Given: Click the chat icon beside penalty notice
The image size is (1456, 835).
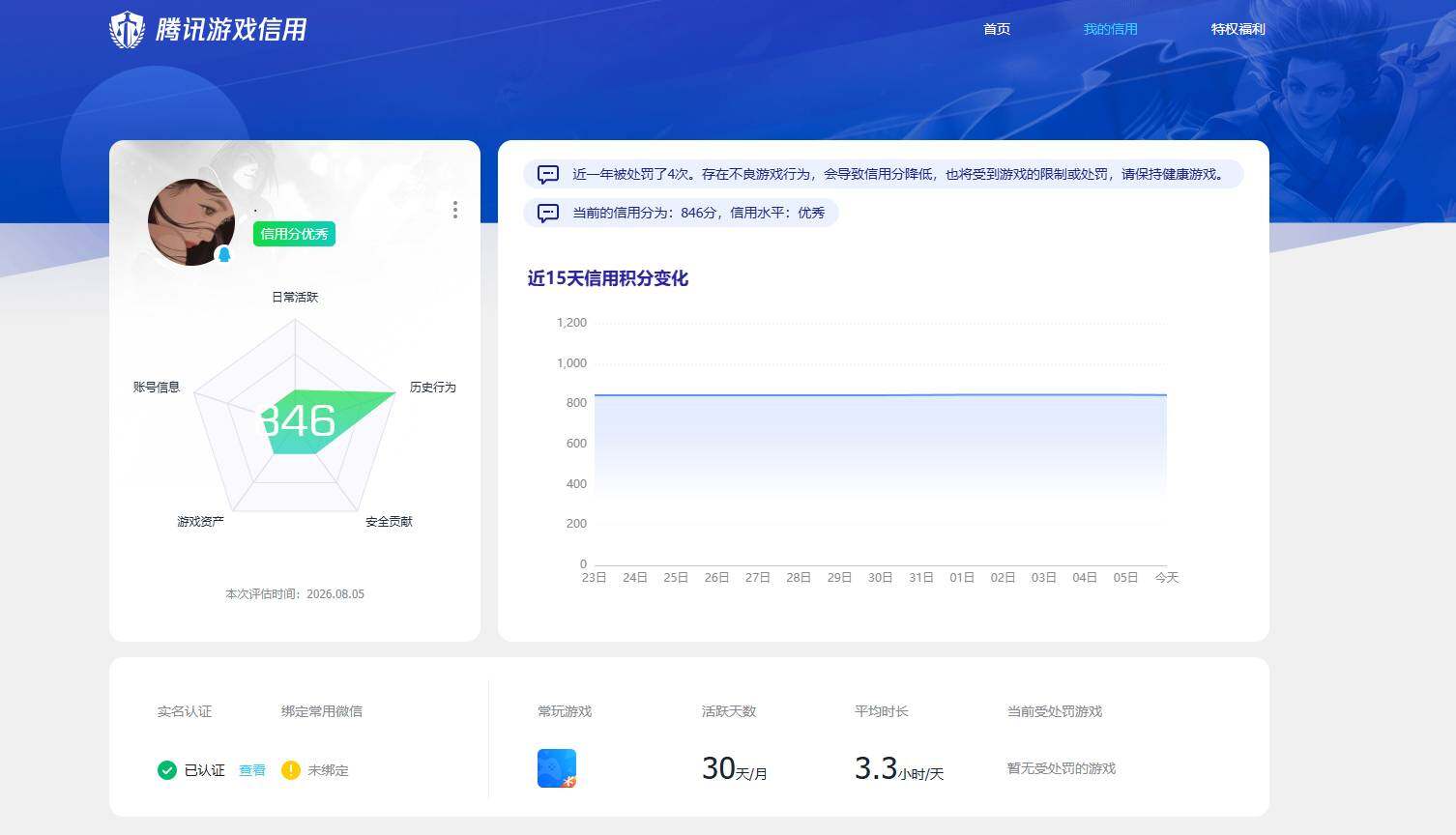Looking at the screenshot, I should [548, 175].
